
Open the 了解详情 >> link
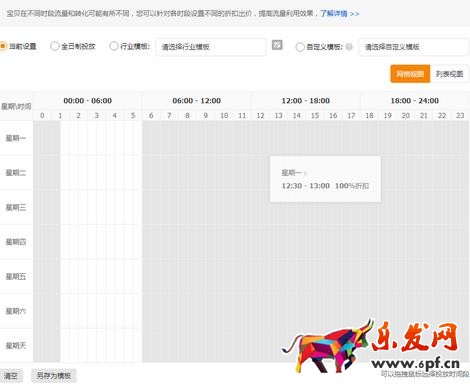point(340,14)
